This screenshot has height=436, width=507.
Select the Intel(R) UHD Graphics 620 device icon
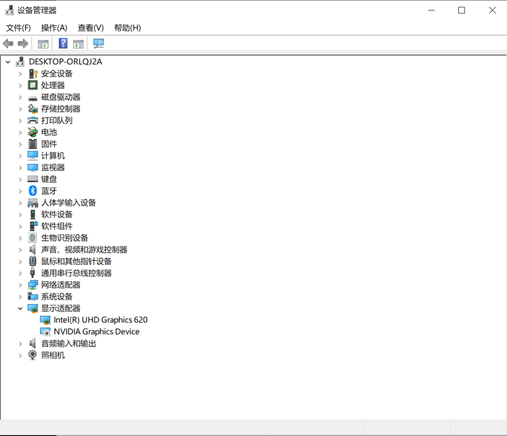pyautogui.click(x=45, y=320)
